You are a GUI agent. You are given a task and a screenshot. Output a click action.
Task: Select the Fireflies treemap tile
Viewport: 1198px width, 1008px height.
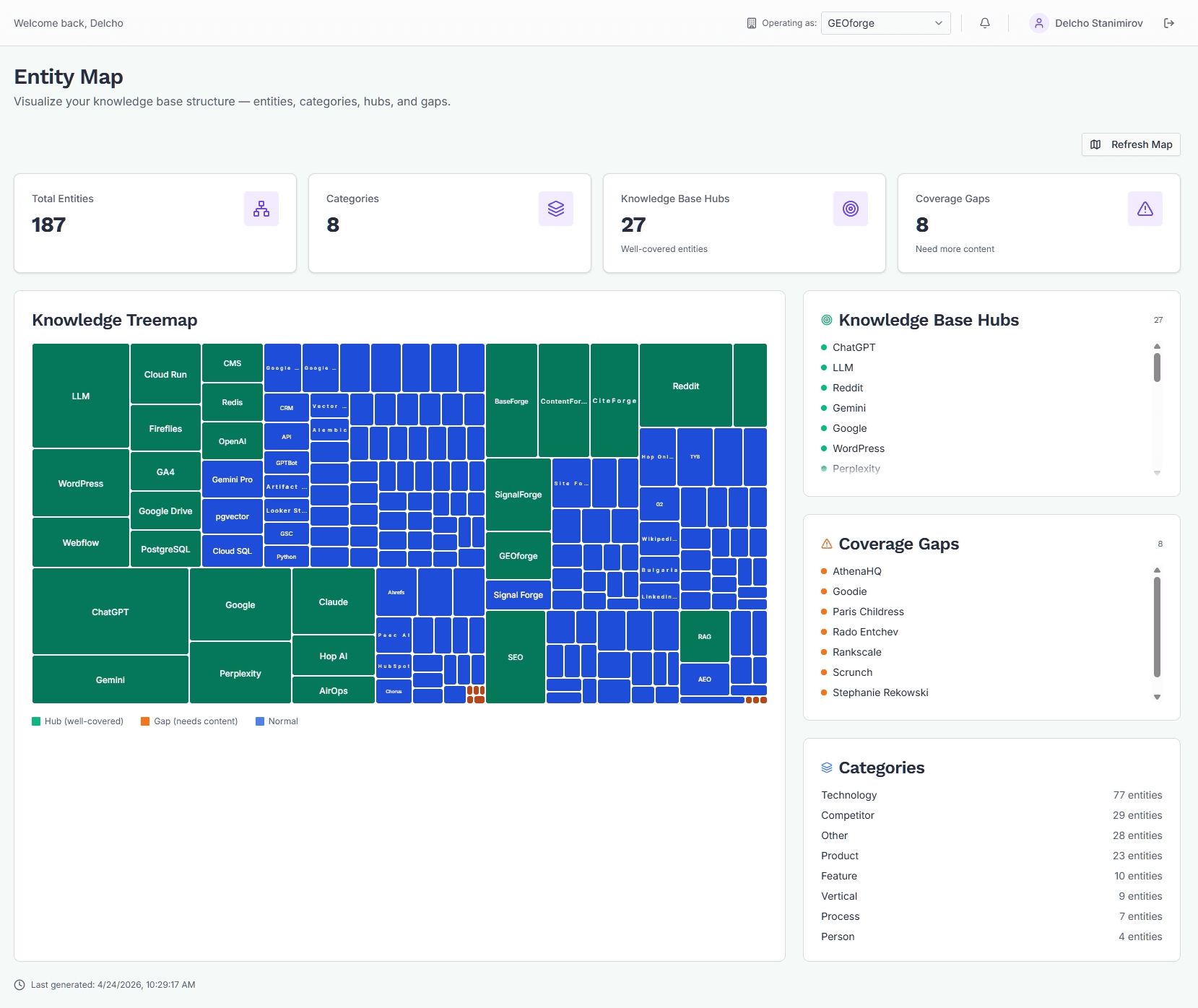click(x=165, y=428)
